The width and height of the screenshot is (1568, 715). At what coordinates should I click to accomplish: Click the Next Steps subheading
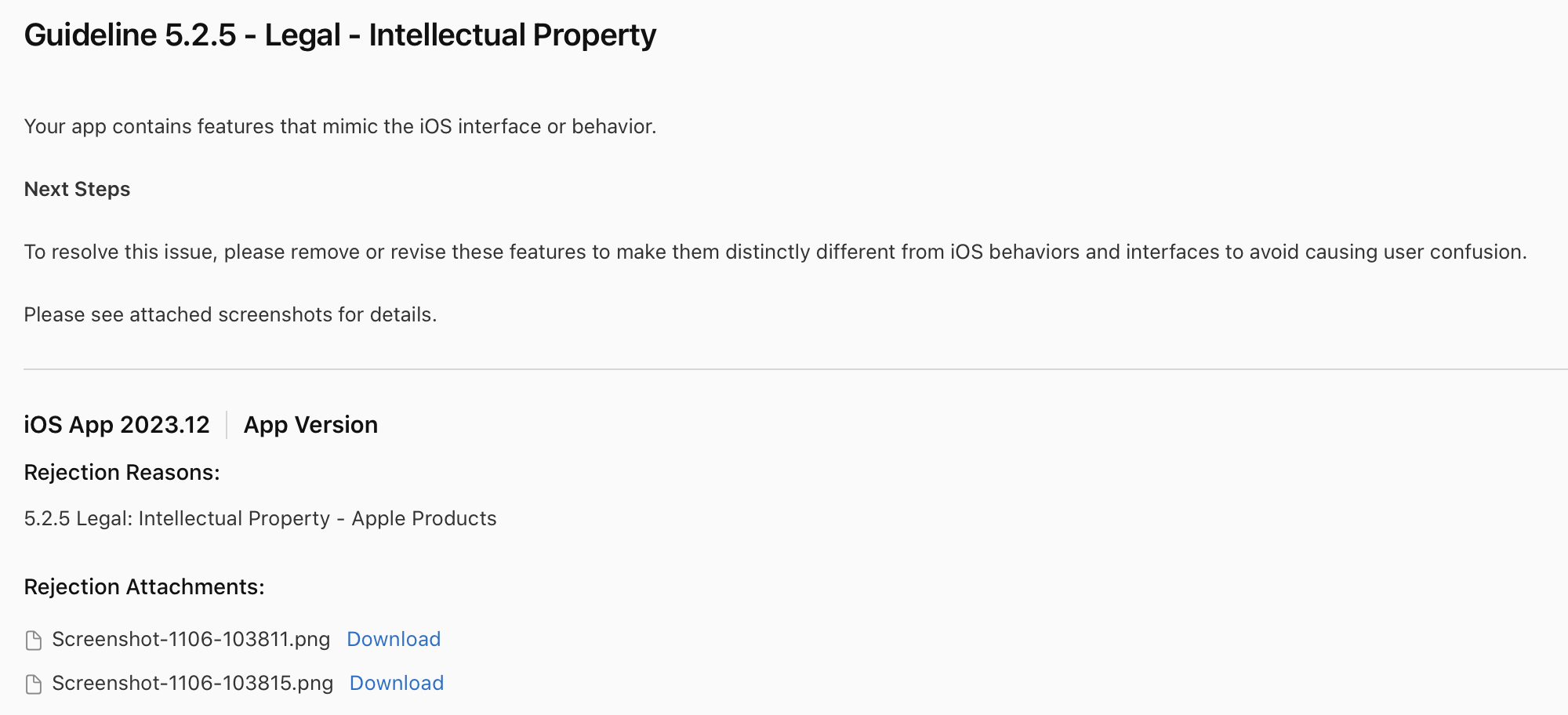pos(77,190)
